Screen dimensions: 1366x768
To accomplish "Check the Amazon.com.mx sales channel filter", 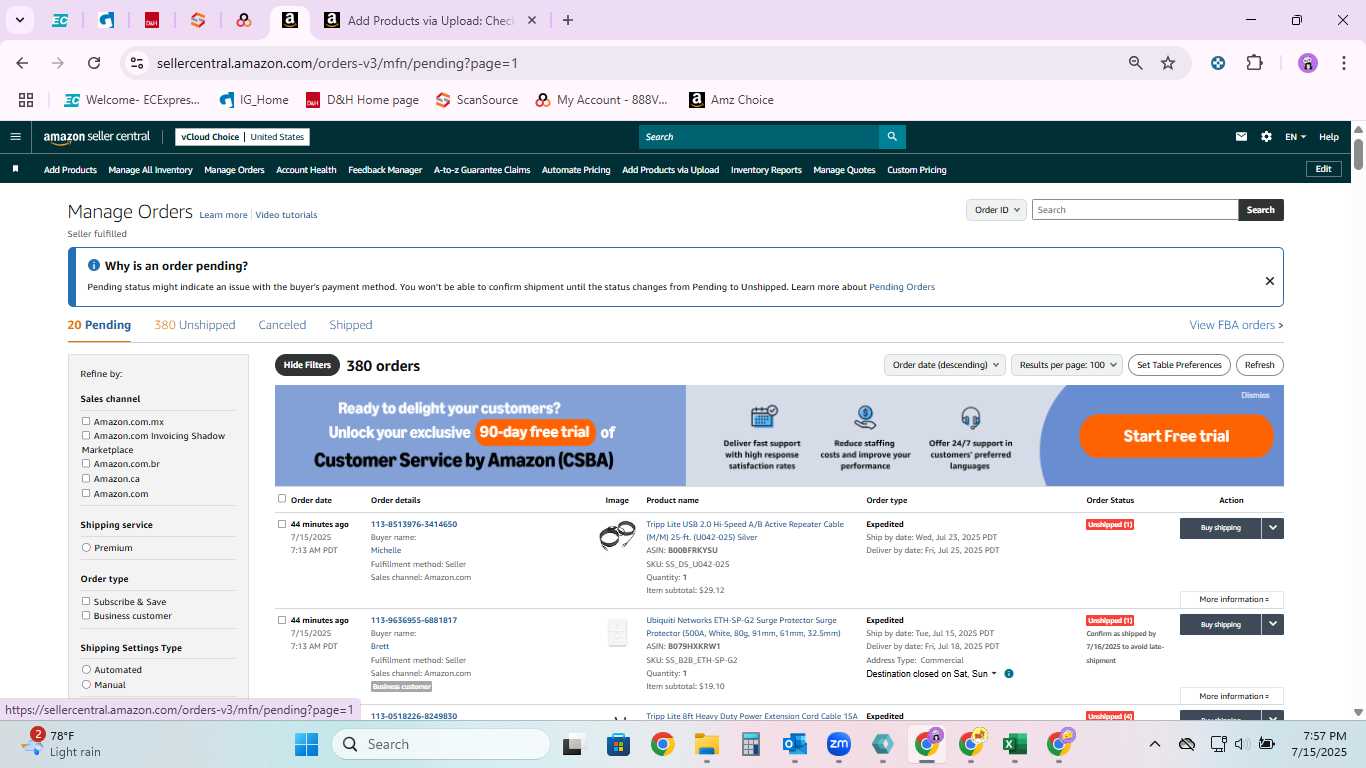I will point(86,422).
